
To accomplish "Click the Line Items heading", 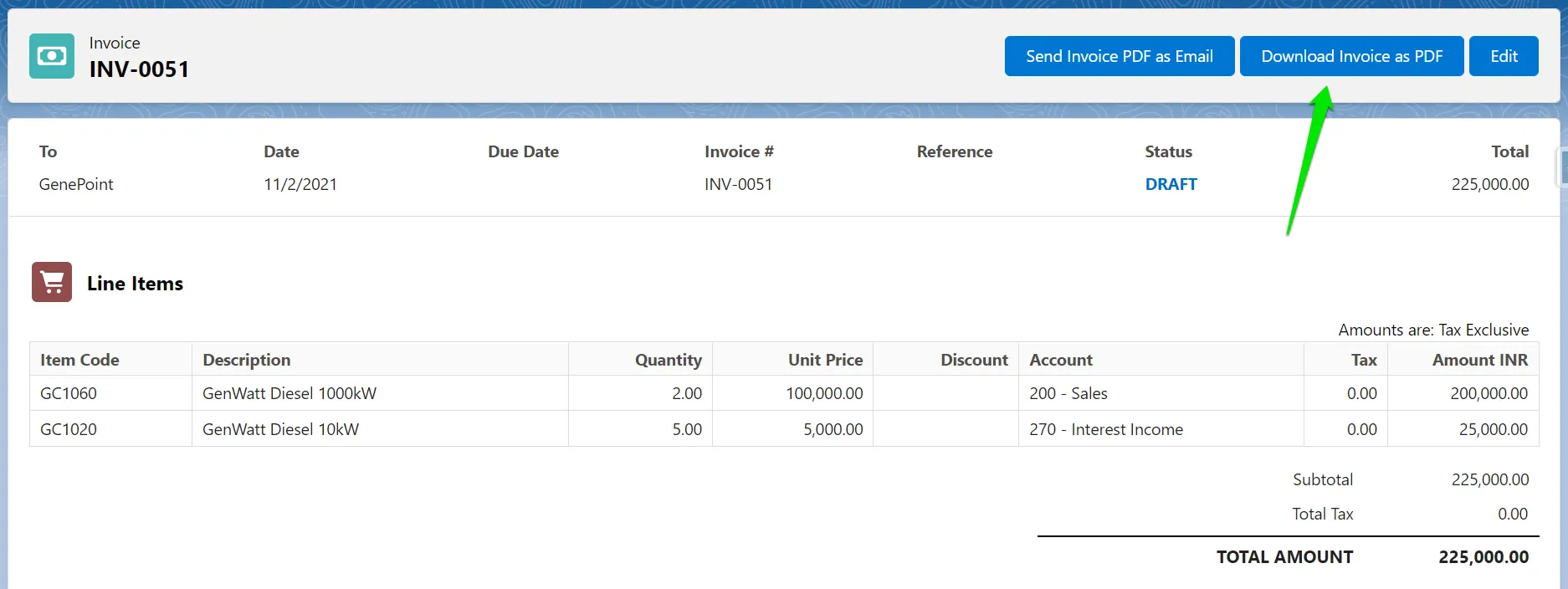I will (x=135, y=283).
